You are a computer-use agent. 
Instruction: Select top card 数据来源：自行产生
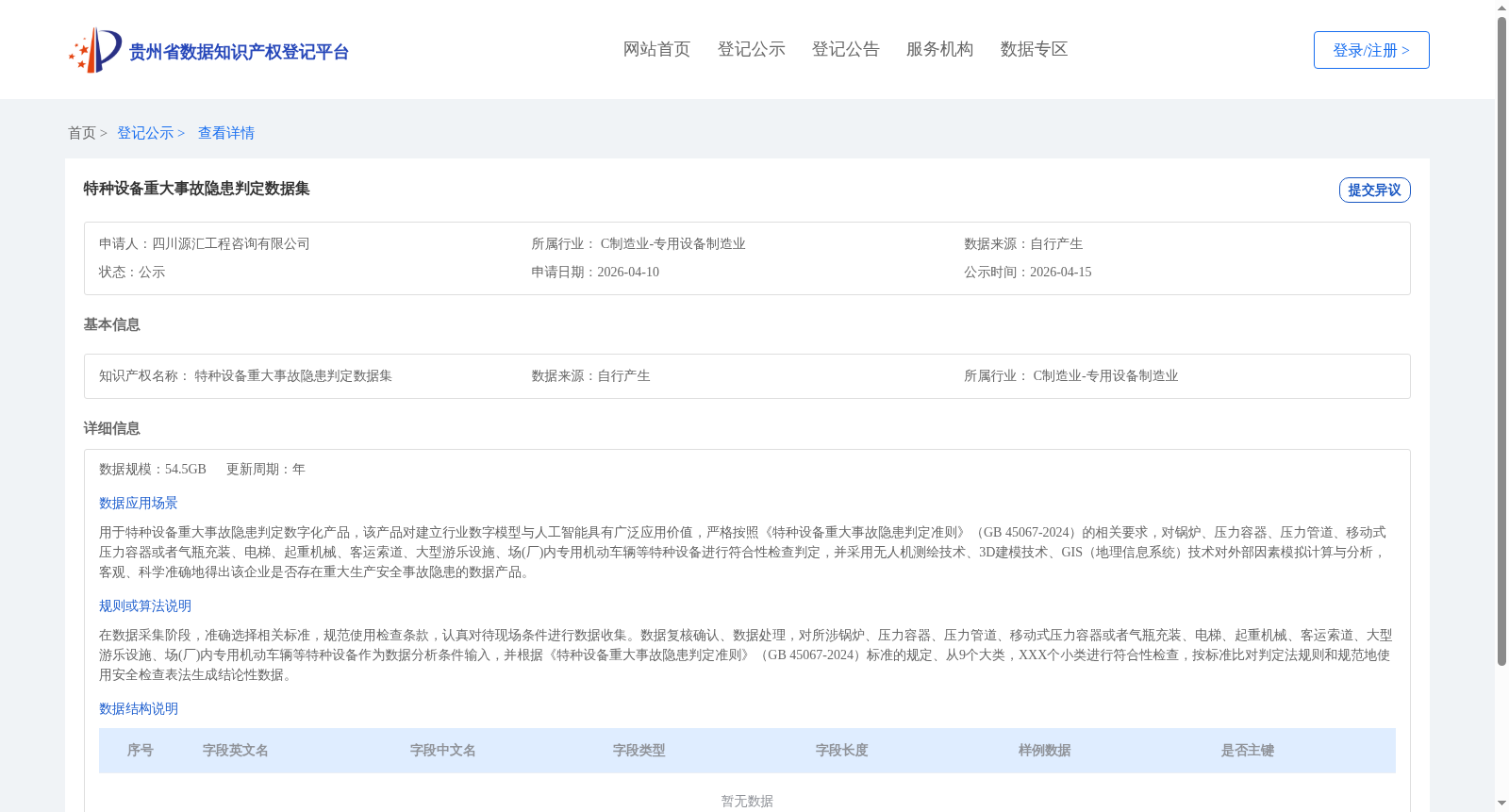click(1023, 243)
